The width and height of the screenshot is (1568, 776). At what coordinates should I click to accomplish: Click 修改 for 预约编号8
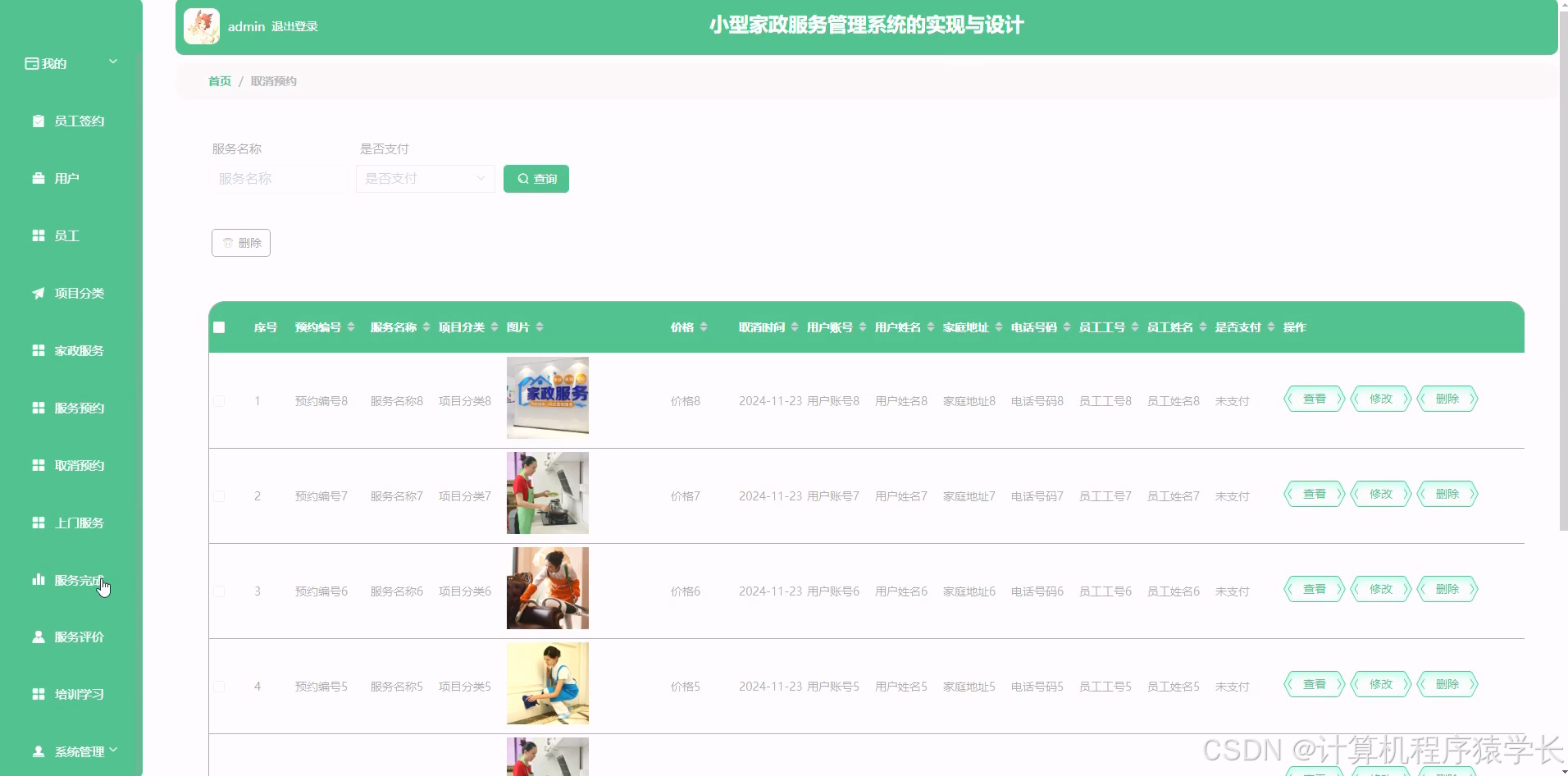click(1381, 399)
